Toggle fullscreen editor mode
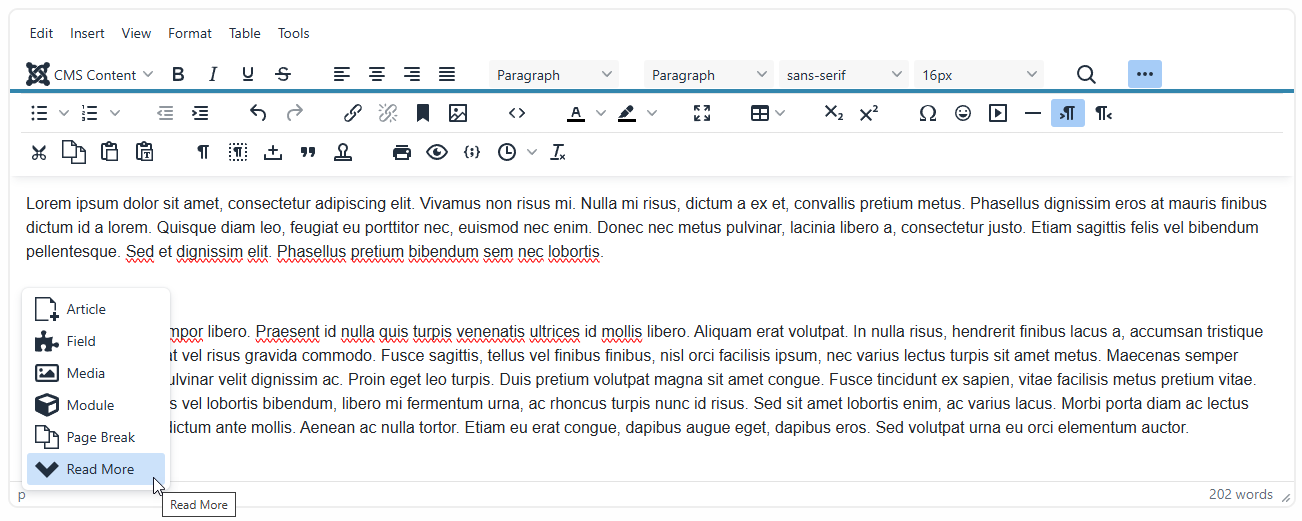The image size is (1302, 521). 702,113
